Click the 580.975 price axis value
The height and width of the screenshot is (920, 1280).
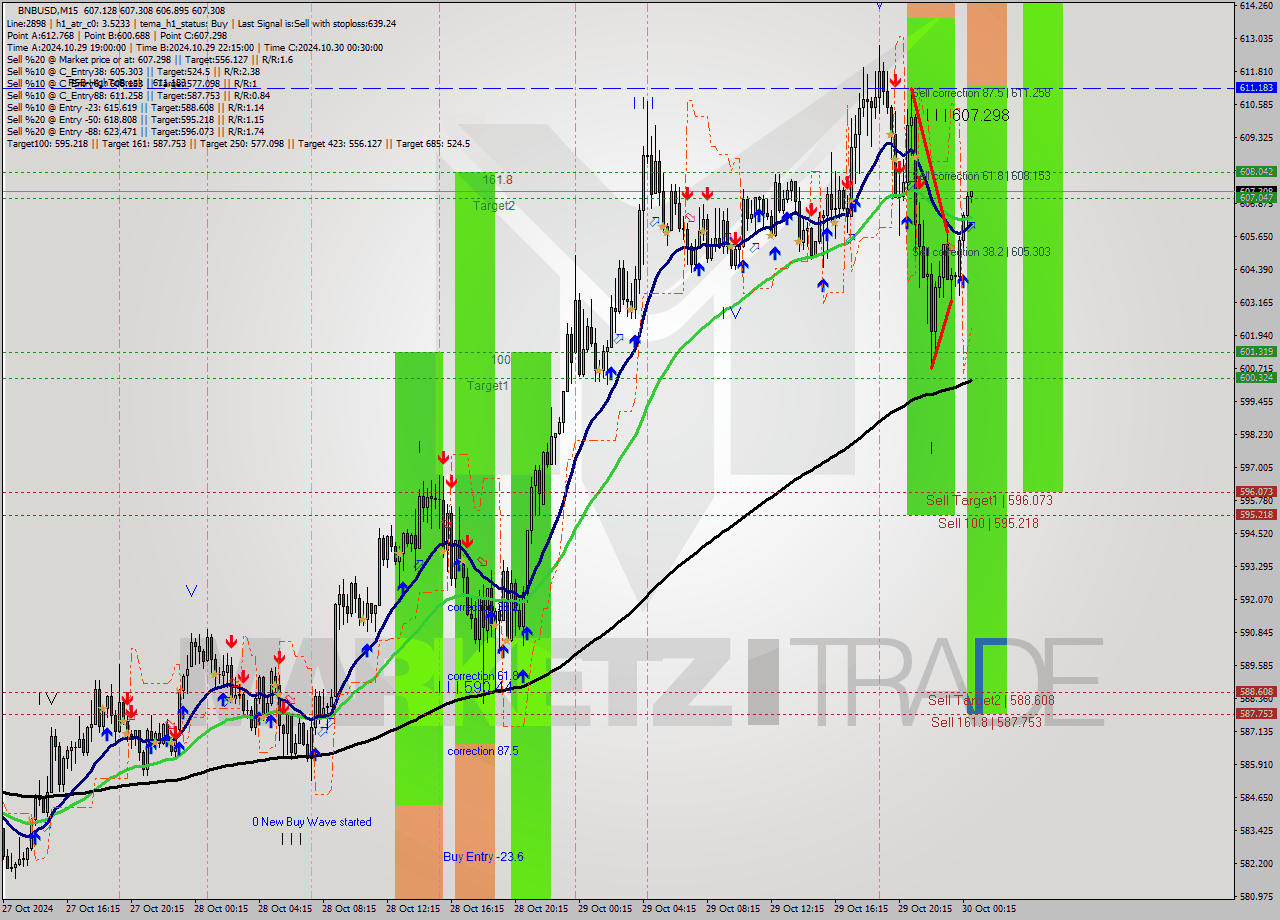pyautogui.click(x=1256, y=896)
